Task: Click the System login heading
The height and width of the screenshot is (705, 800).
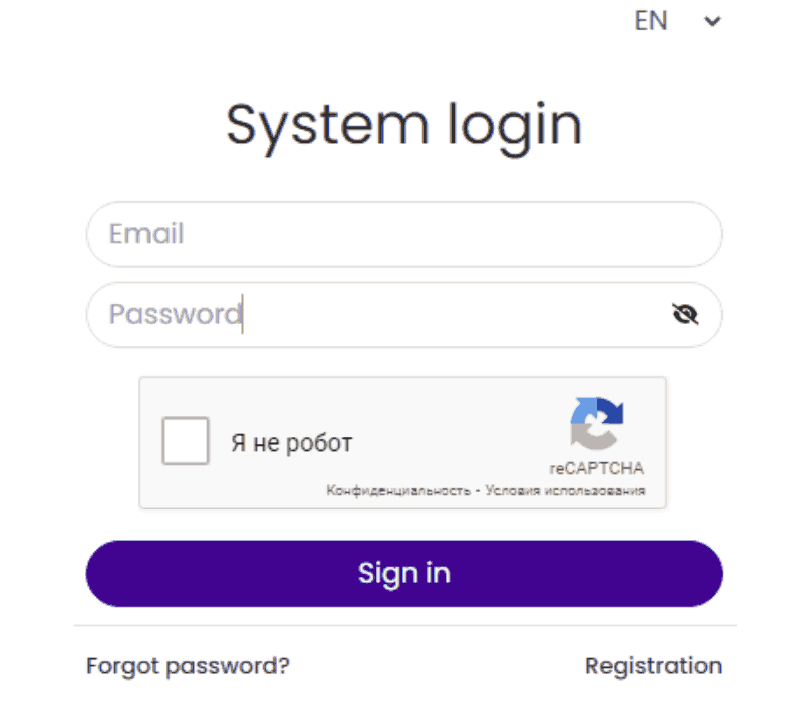Action: click(x=403, y=125)
